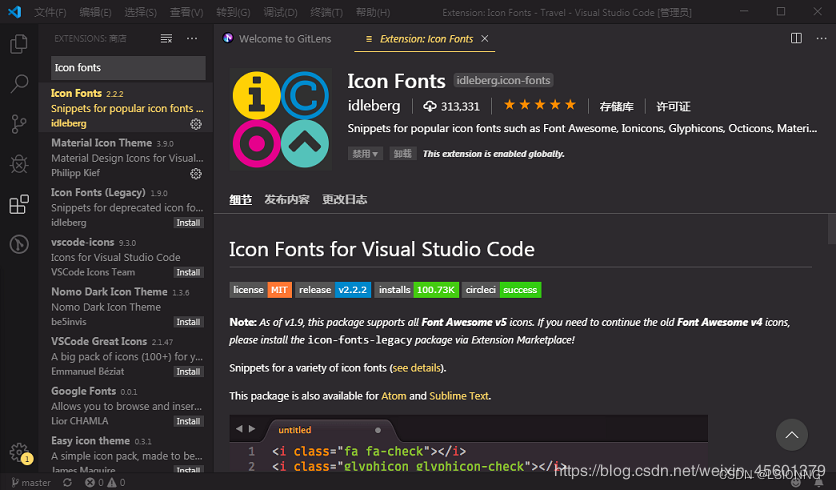Click the release v2.2.2 badge
Image resolution: width=836 pixels, height=490 pixels.
pos(333,290)
